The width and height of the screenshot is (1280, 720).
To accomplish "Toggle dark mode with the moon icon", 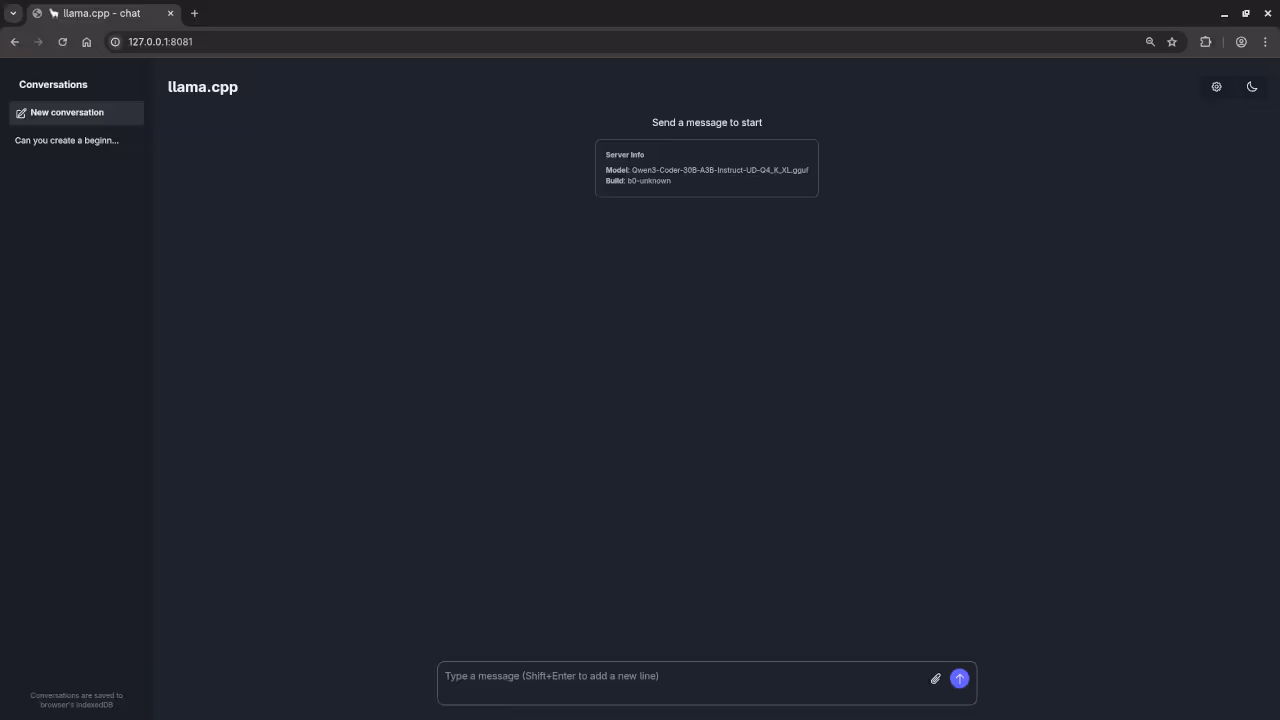I will [x=1252, y=87].
